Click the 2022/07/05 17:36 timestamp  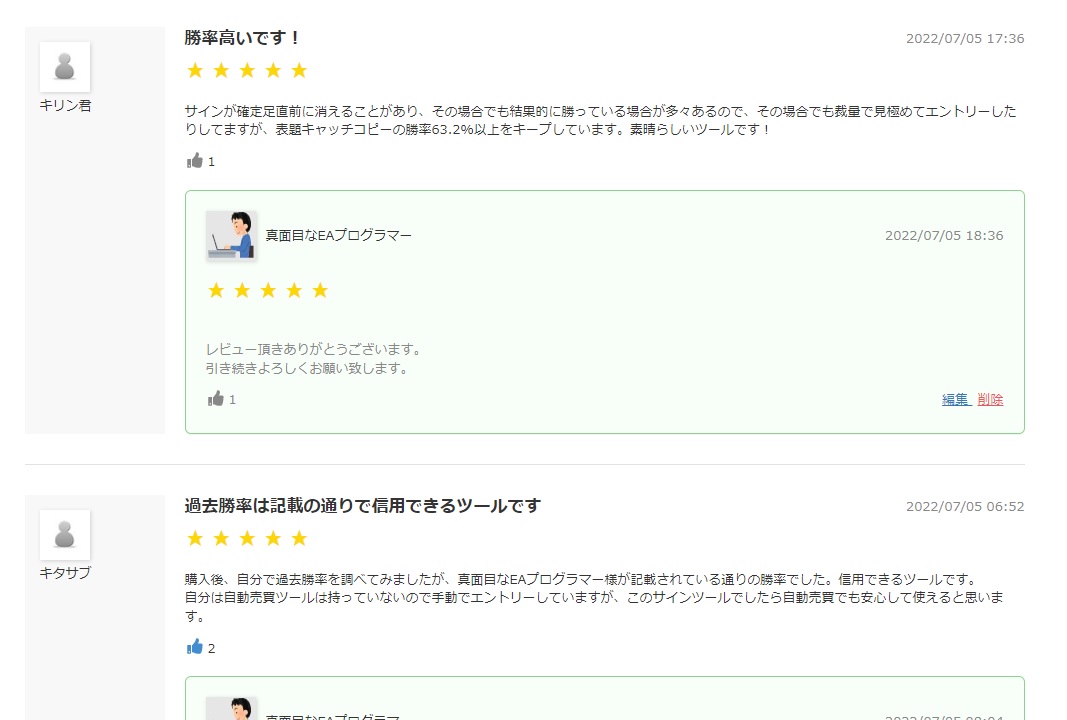pos(964,39)
